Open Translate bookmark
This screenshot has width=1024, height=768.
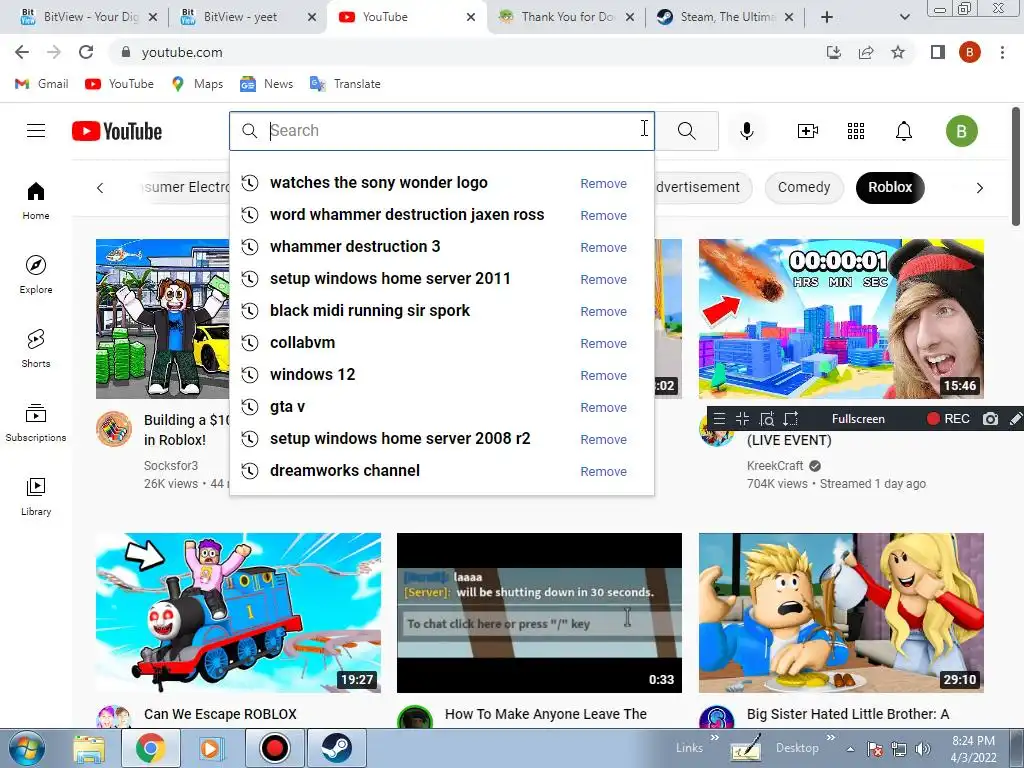click(x=345, y=84)
